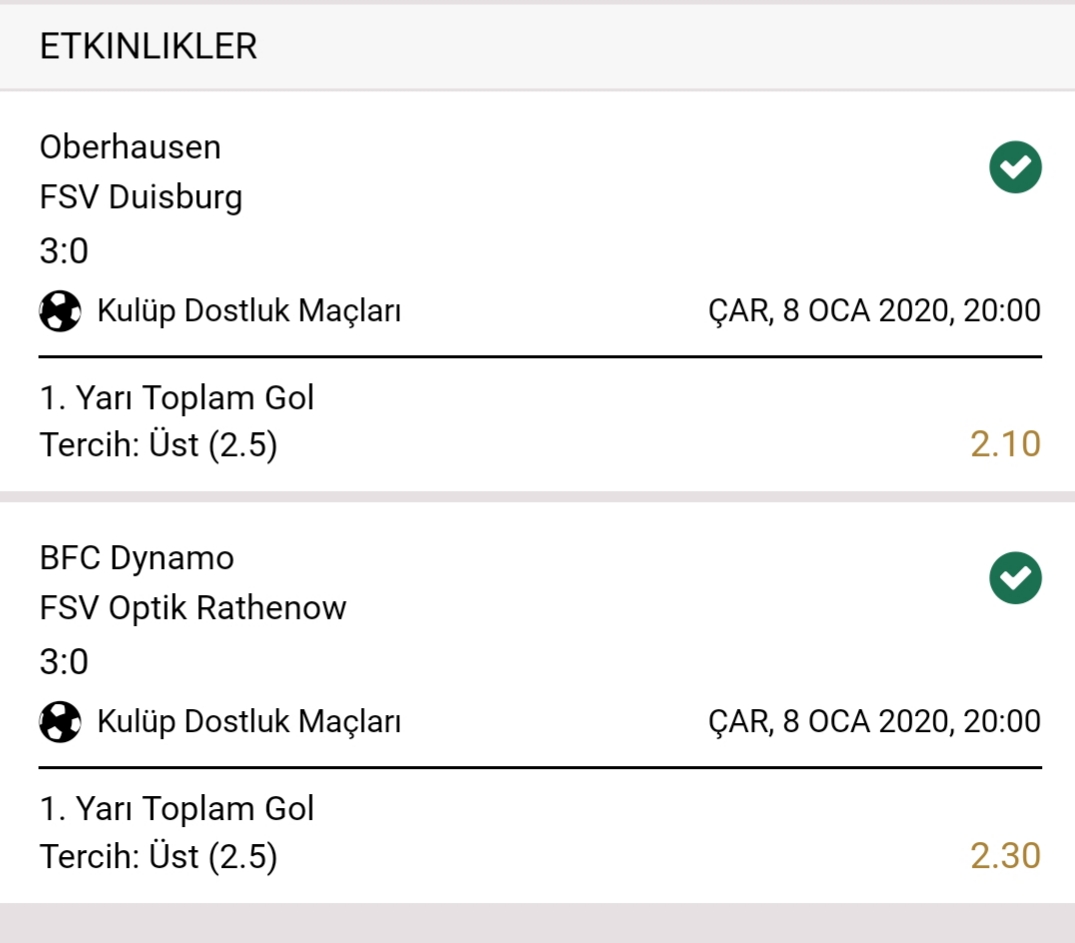Select Tercih: Üst (2.5) in second event
This screenshot has width=1075, height=943.
click(x=158, y=857)
